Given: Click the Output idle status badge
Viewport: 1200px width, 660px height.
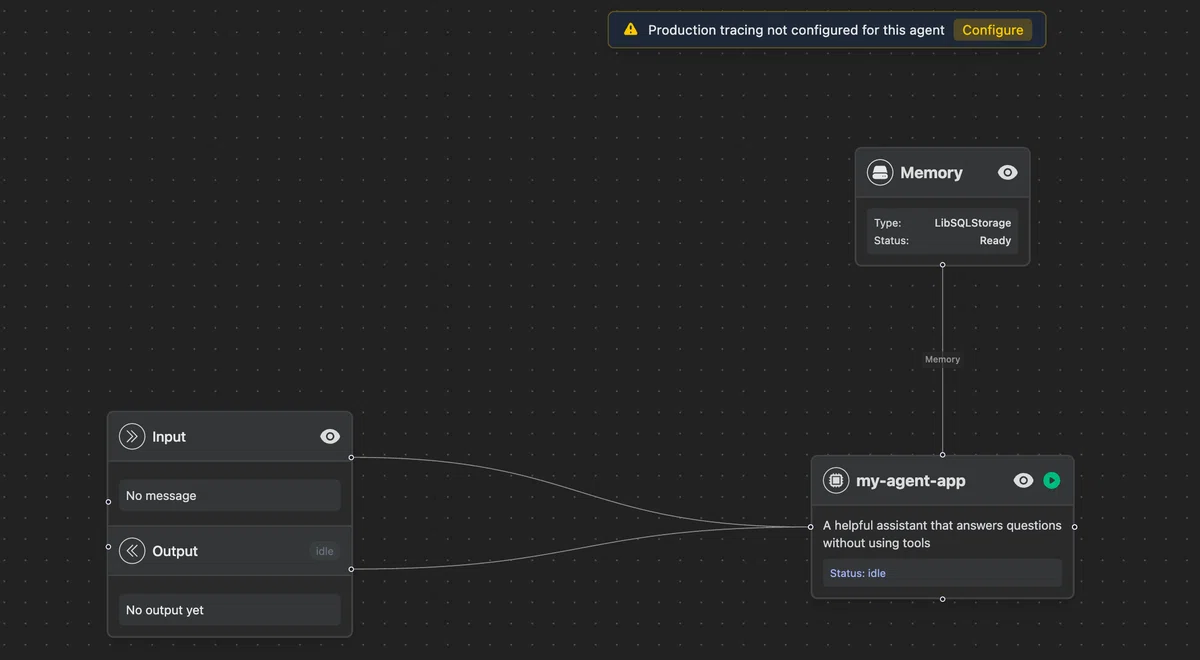Looking at the screenshot, I should (x=325, y=551).
